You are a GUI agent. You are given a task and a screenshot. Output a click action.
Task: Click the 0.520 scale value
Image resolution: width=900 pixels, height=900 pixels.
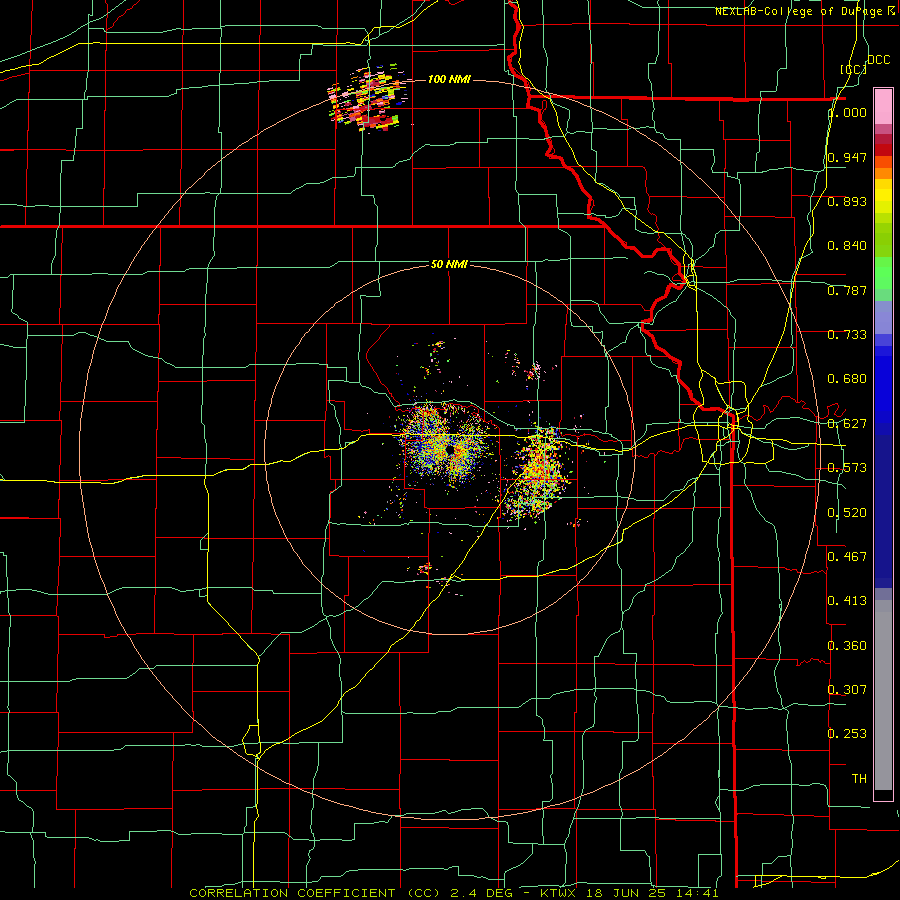[847, 513]
